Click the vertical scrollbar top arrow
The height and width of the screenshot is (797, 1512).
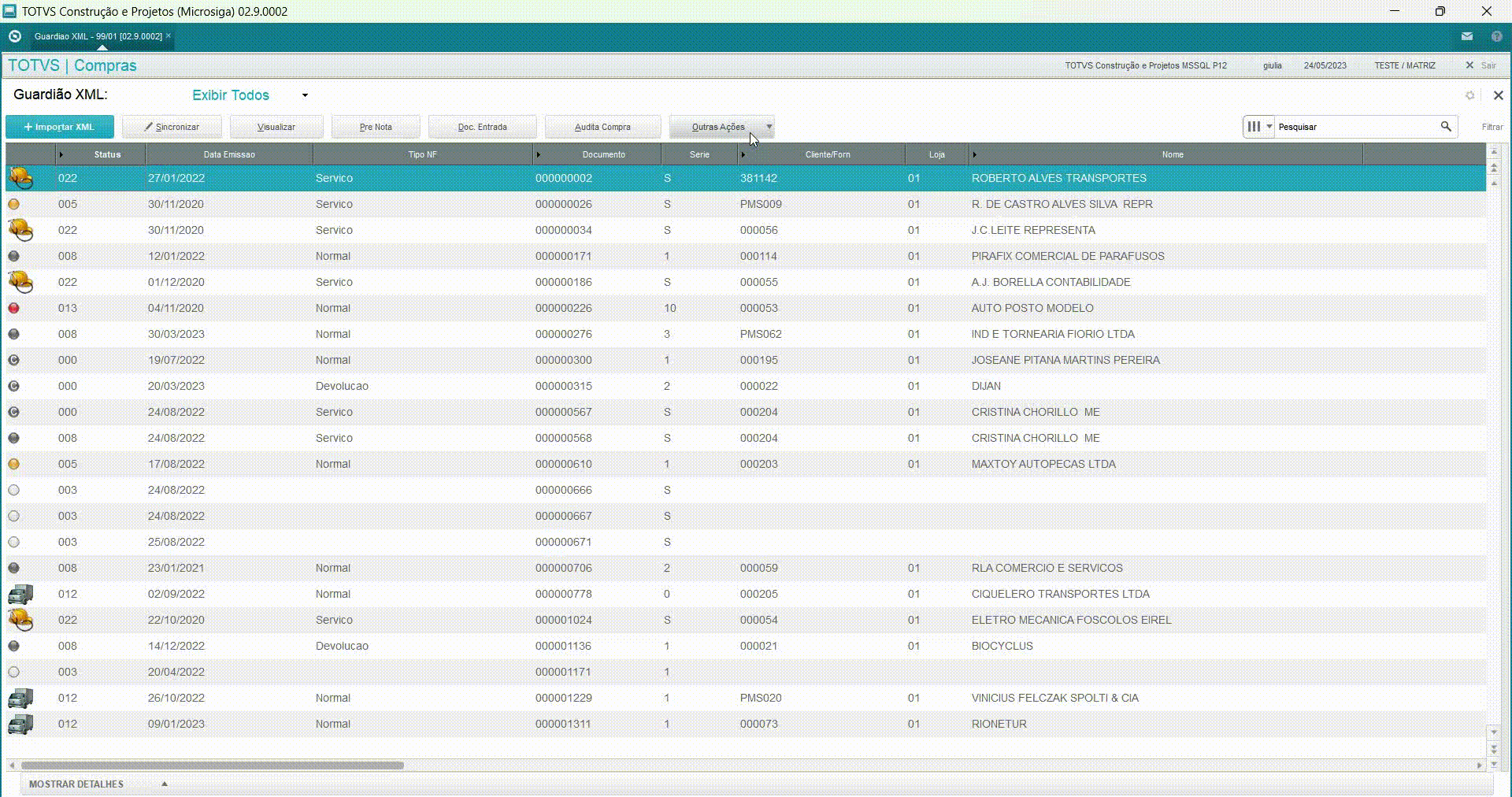pos(1494,150)
